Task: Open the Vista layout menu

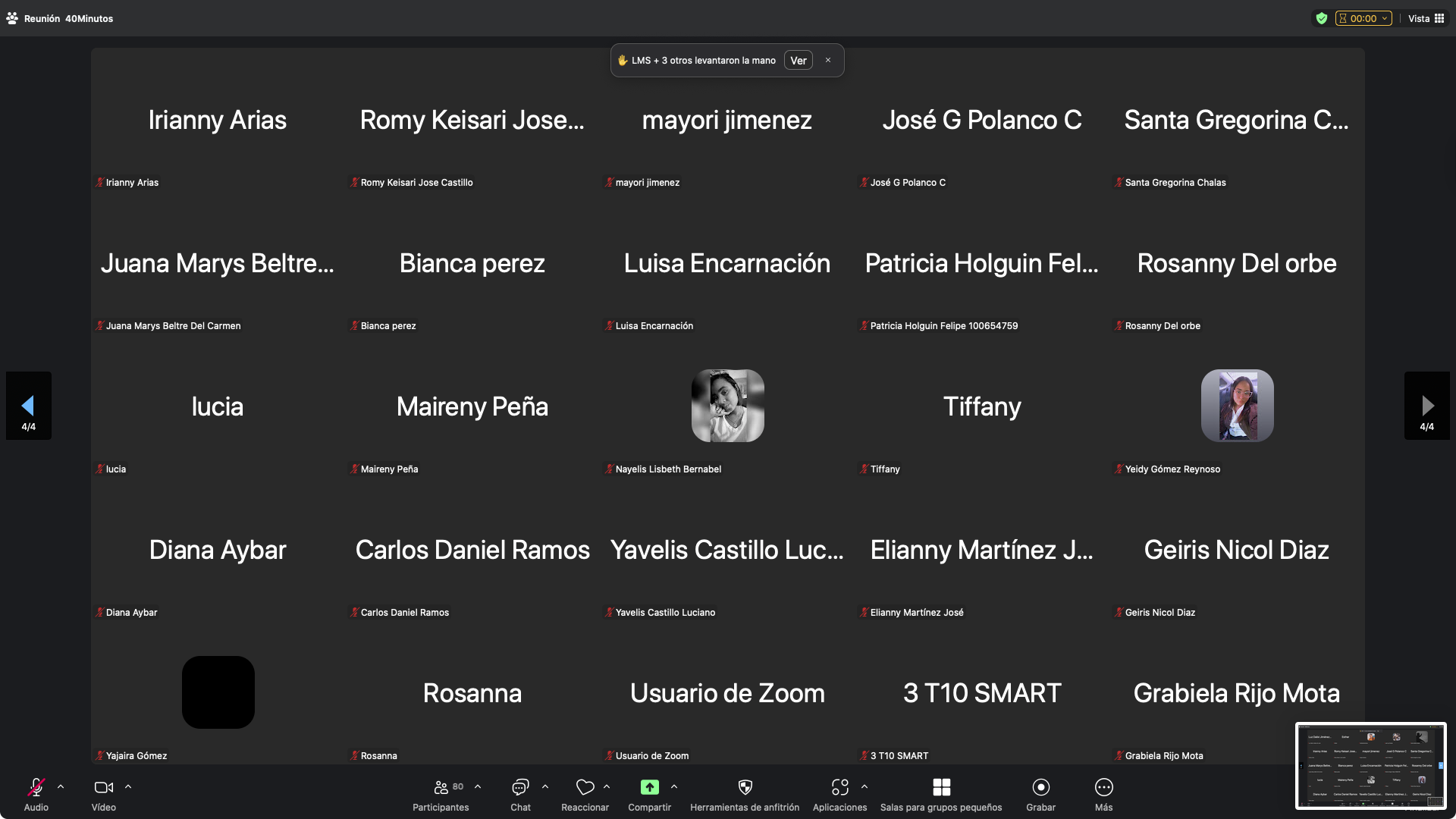Action: (x=1426, y=18)
